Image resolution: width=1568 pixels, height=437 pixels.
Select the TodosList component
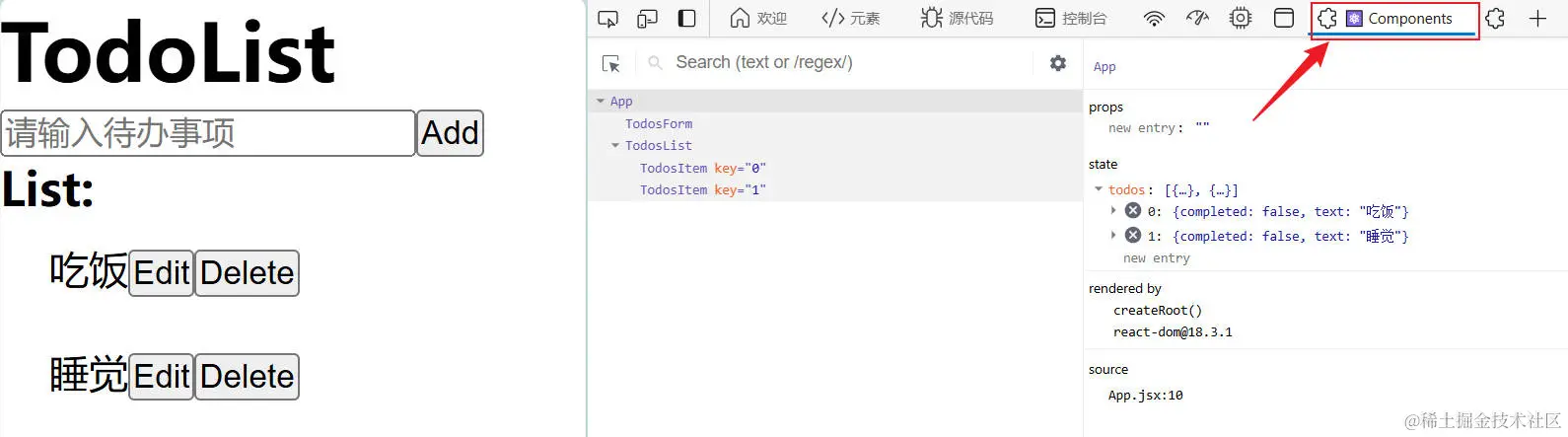point(659,146)
